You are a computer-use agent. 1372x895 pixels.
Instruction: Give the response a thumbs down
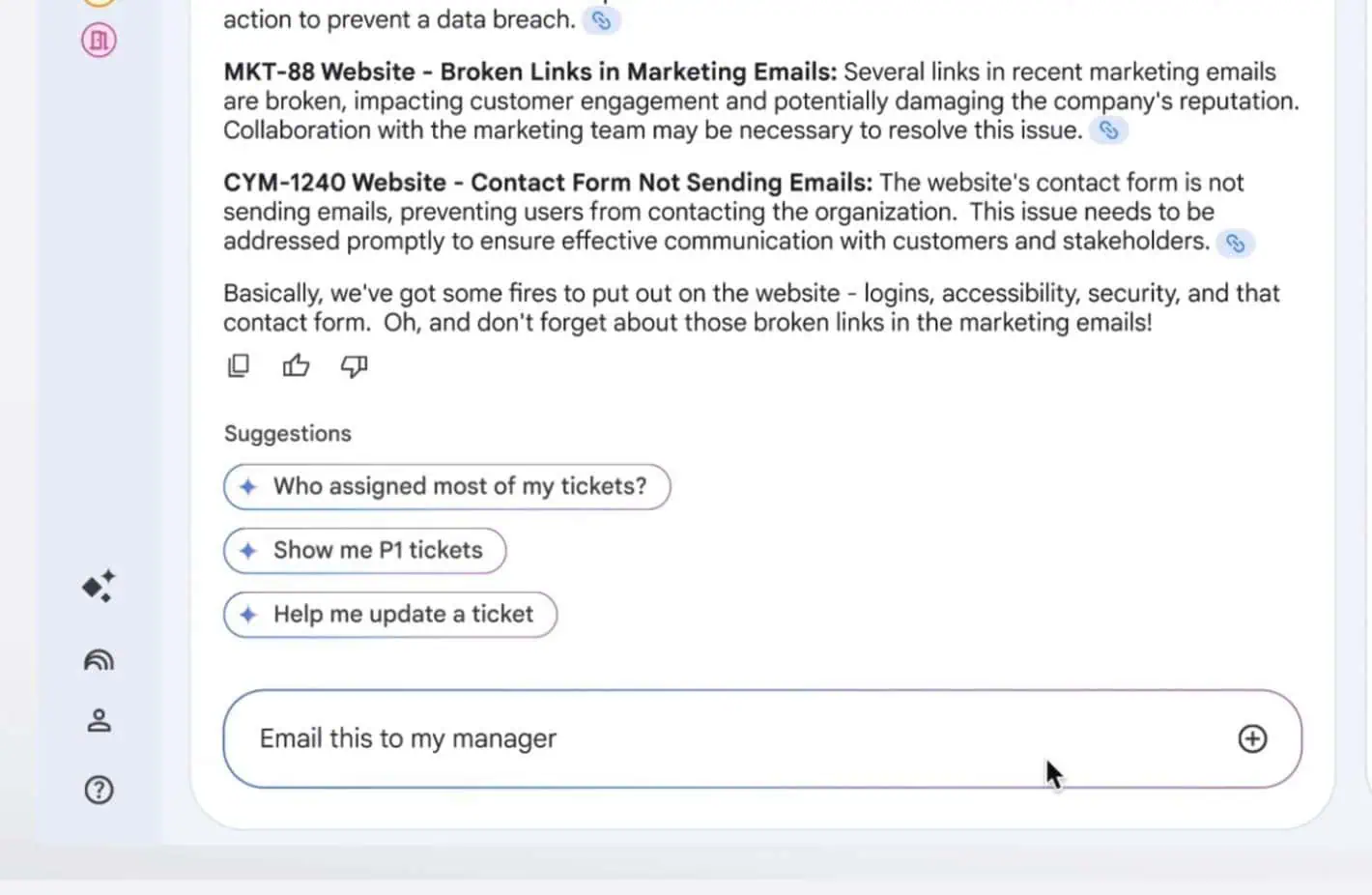pos(354,365)
